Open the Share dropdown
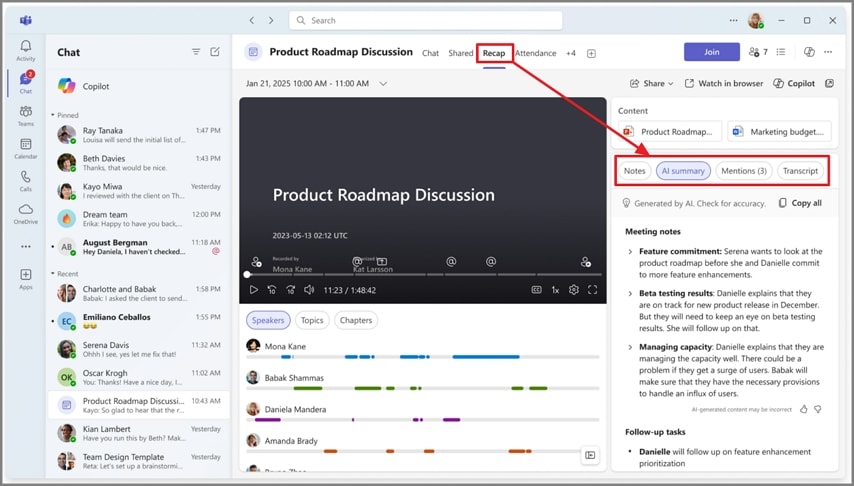The image size is (854, 486). tap(652, 83)
